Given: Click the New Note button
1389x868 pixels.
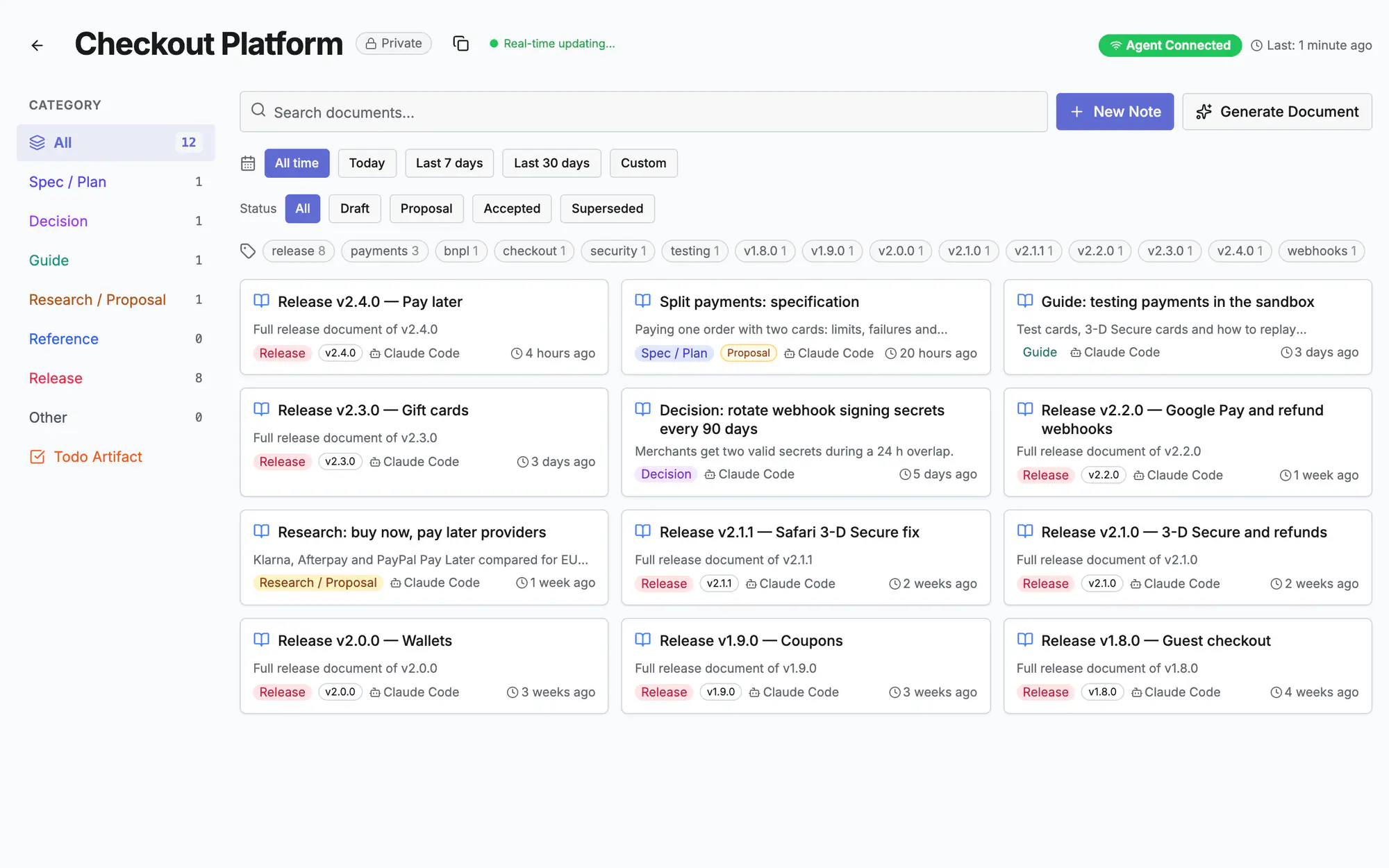Looking at the screenshot, I should point(1115,112).
